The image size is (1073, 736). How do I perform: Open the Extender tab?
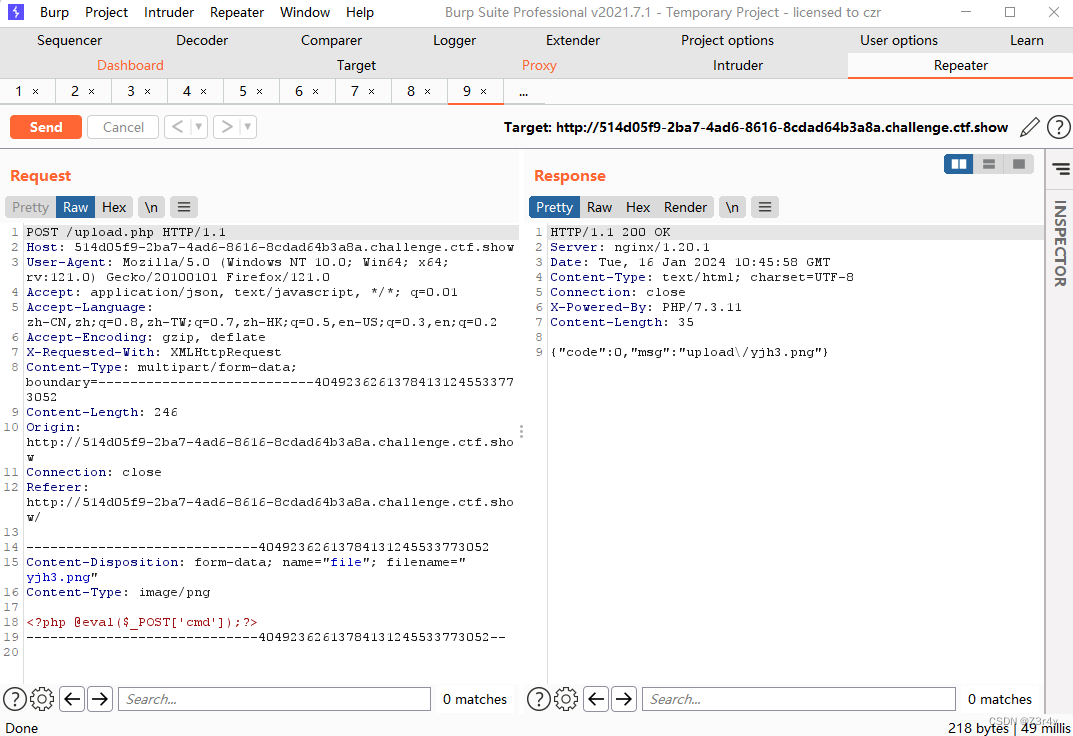pyautogui.click(x=573, y=40)
